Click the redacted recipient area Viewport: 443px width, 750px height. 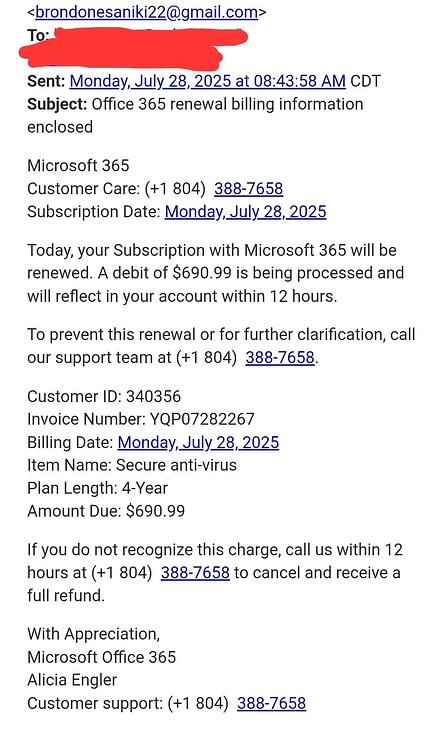pyautogui.click(x=134, y=48)
